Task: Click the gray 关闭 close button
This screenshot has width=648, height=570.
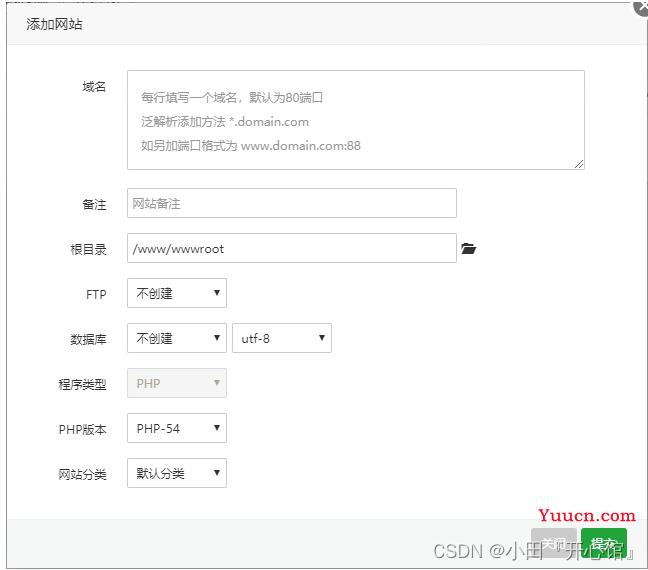Action: tap(554, 543)
